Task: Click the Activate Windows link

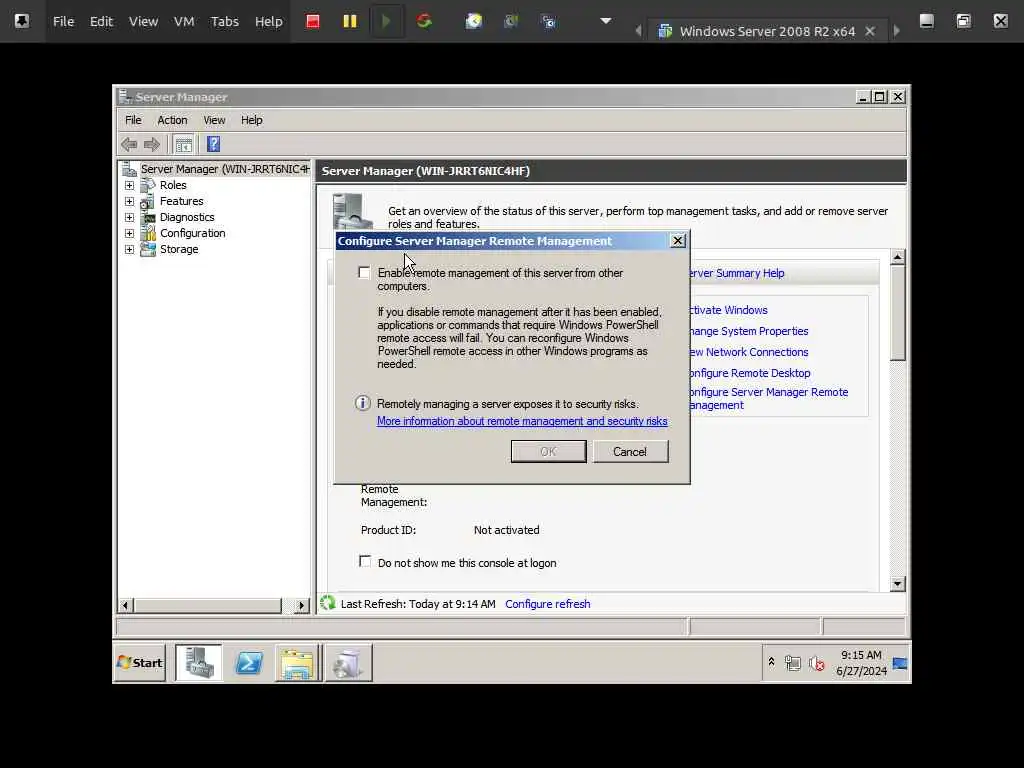Action: click(x=729, y=310)
